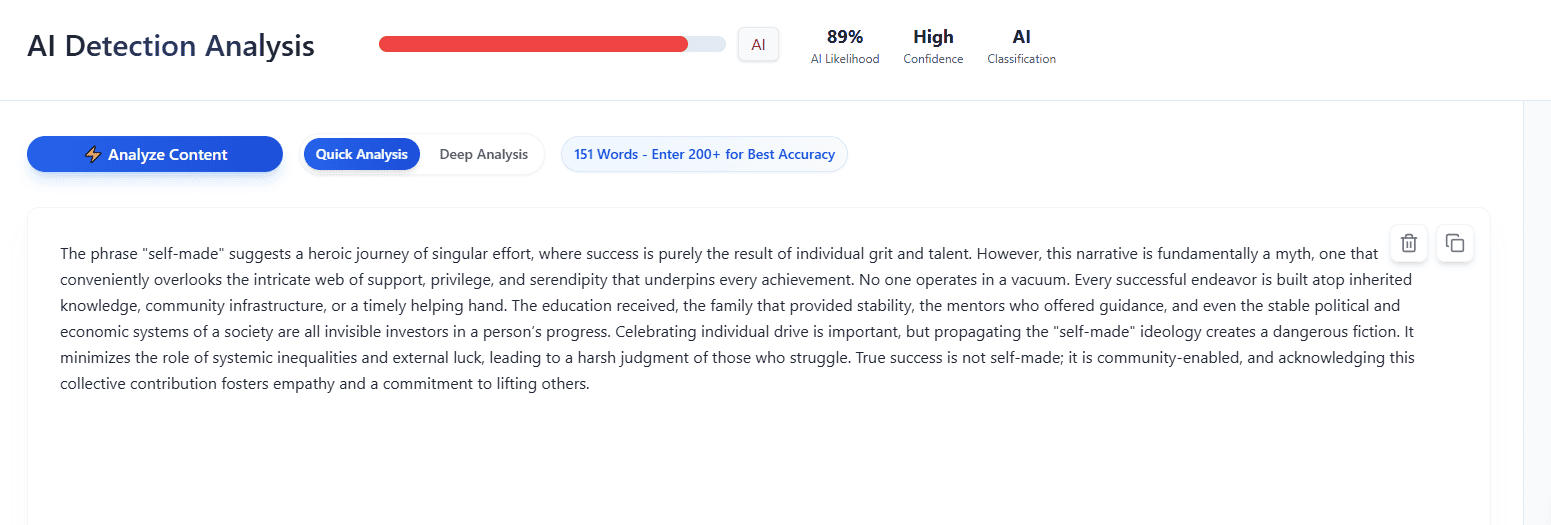Click the unfilled end of the likelihood bar

click(707, 44)
